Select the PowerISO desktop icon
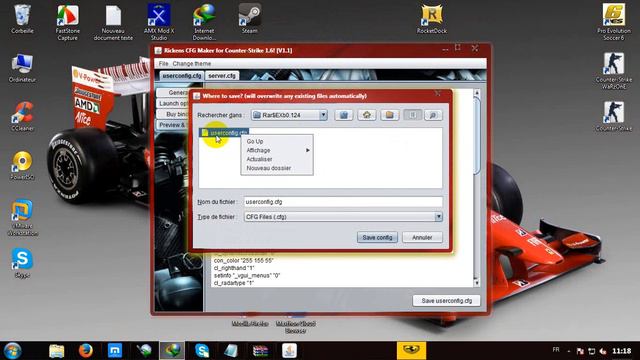The image size is (640, 360). (22, 166)
